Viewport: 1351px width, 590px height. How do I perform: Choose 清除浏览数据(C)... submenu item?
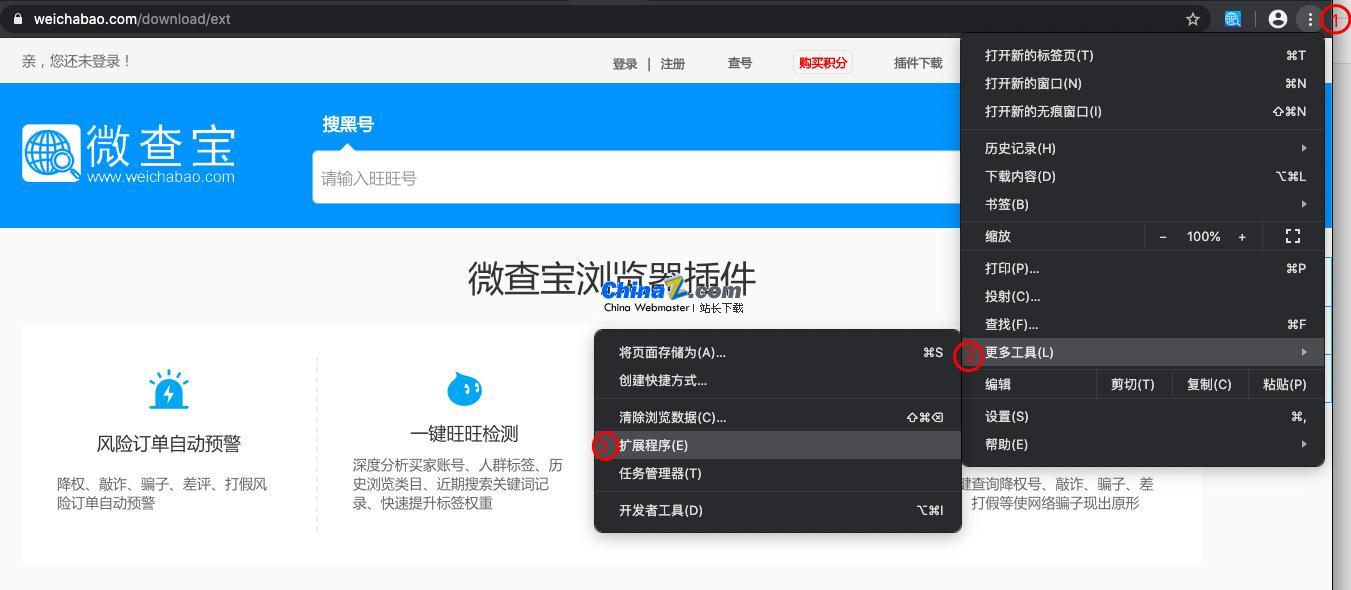coord(778,417)
